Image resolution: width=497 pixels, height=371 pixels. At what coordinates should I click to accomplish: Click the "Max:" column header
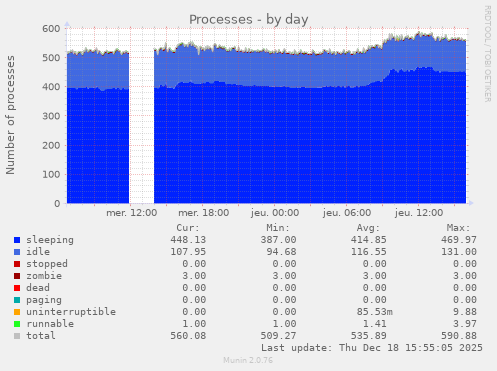pyautogui.click(x=459, y=228)
